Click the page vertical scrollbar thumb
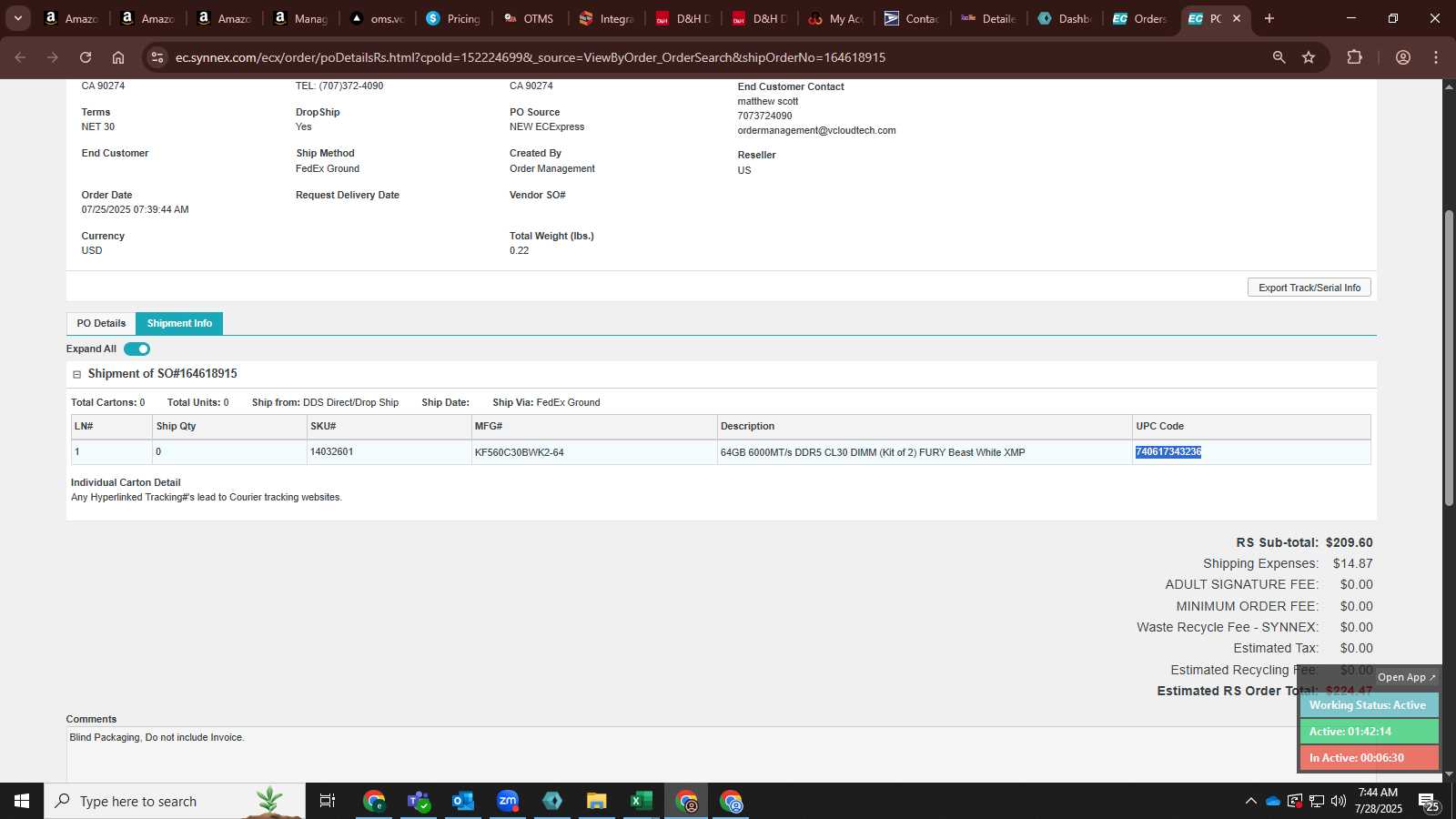 pyautogui.click(x=1449, y=358)
